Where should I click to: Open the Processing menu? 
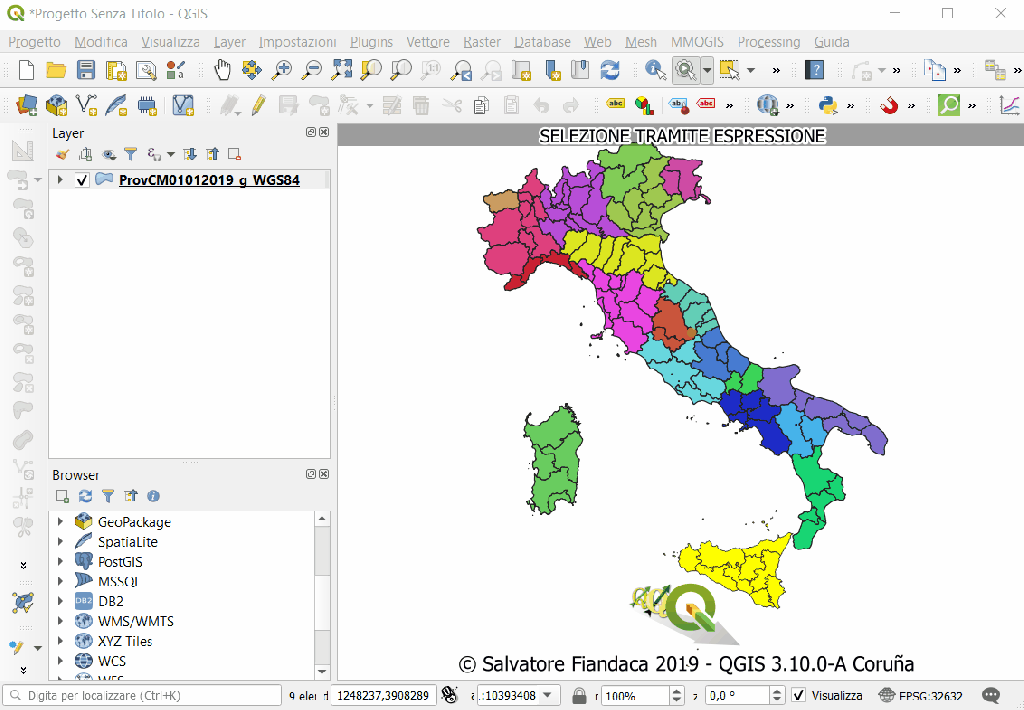pyautogui.click(x=768, y=42)
